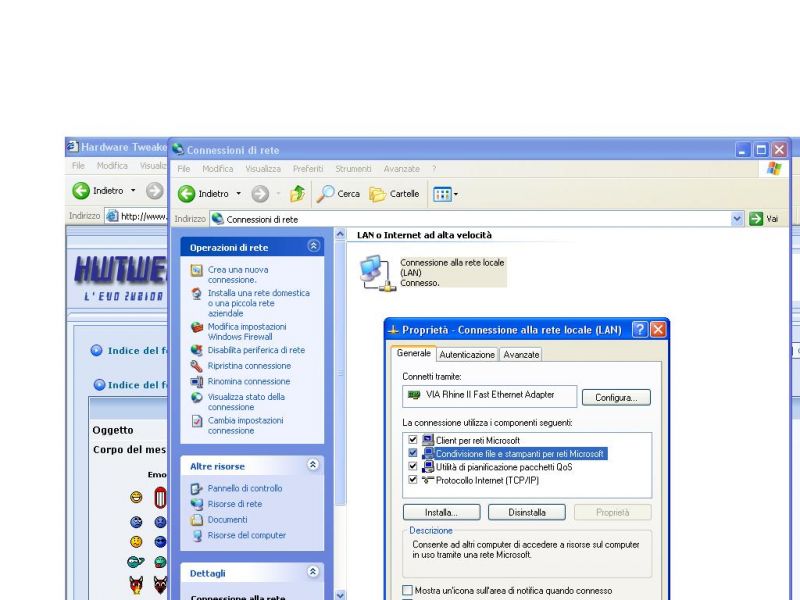Click the address field in Hardware Tweaker window
Image resolution: width=800 pixels, height=600 pixels.
137,216
